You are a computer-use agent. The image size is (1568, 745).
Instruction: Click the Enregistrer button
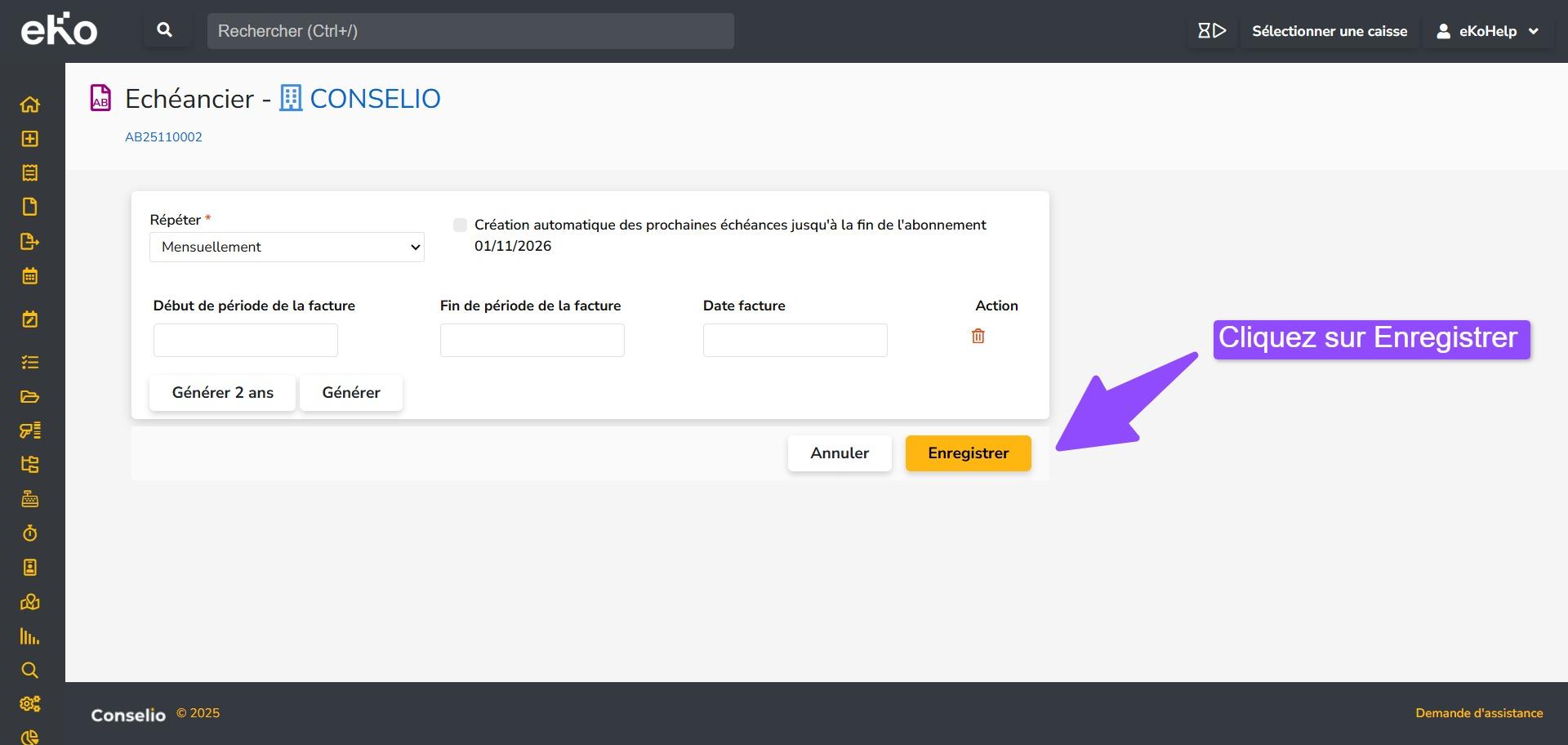pos(968,453)
